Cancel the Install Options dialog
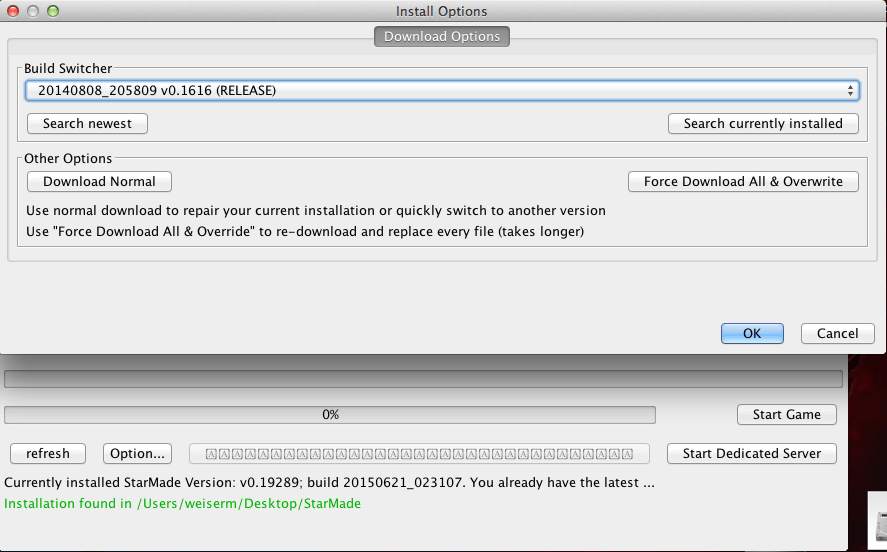Screen dimensions: 887x552 pyautogui.click(x=837, y=334)
